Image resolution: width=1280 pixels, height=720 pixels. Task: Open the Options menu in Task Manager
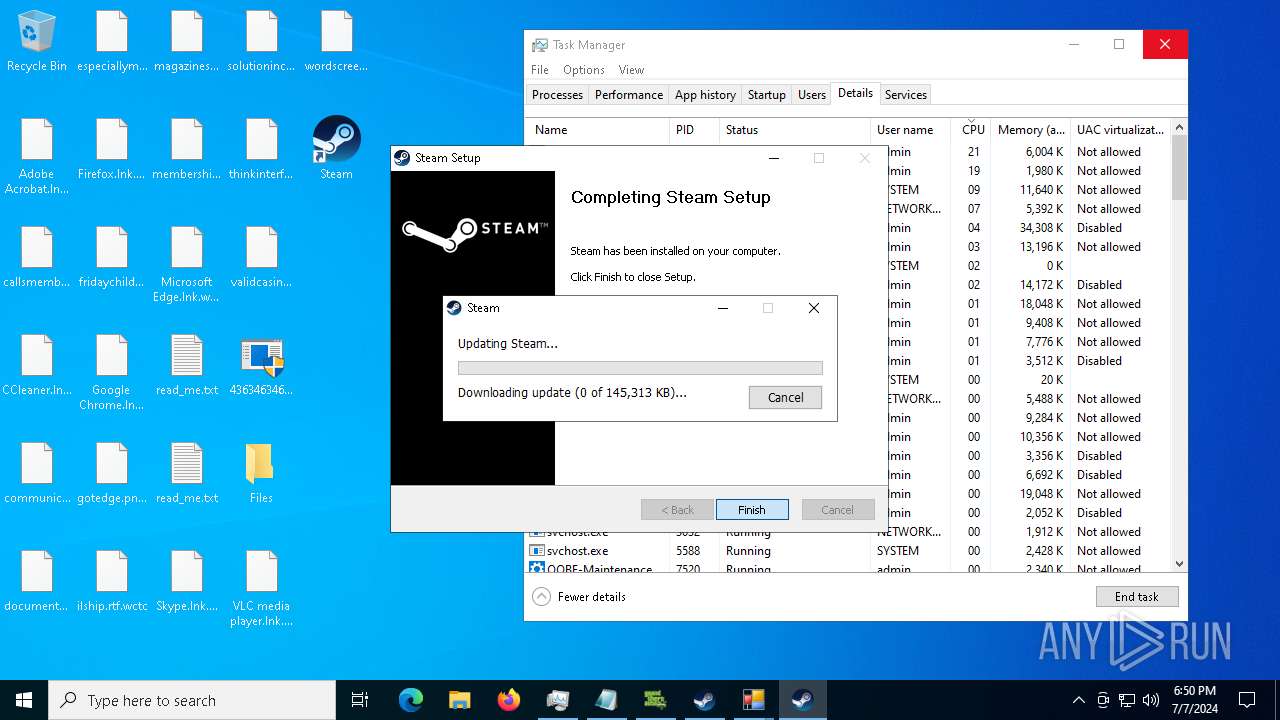[584, 70]
